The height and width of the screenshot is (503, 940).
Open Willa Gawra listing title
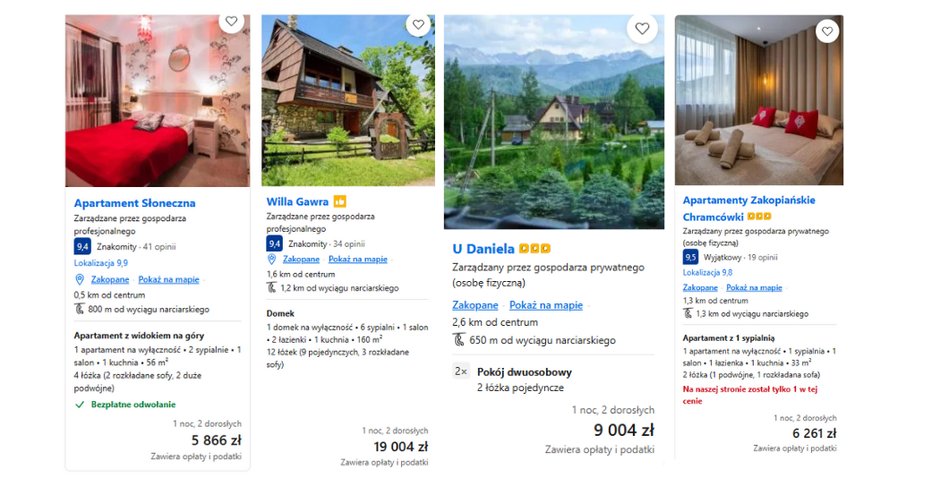(297, 201)
